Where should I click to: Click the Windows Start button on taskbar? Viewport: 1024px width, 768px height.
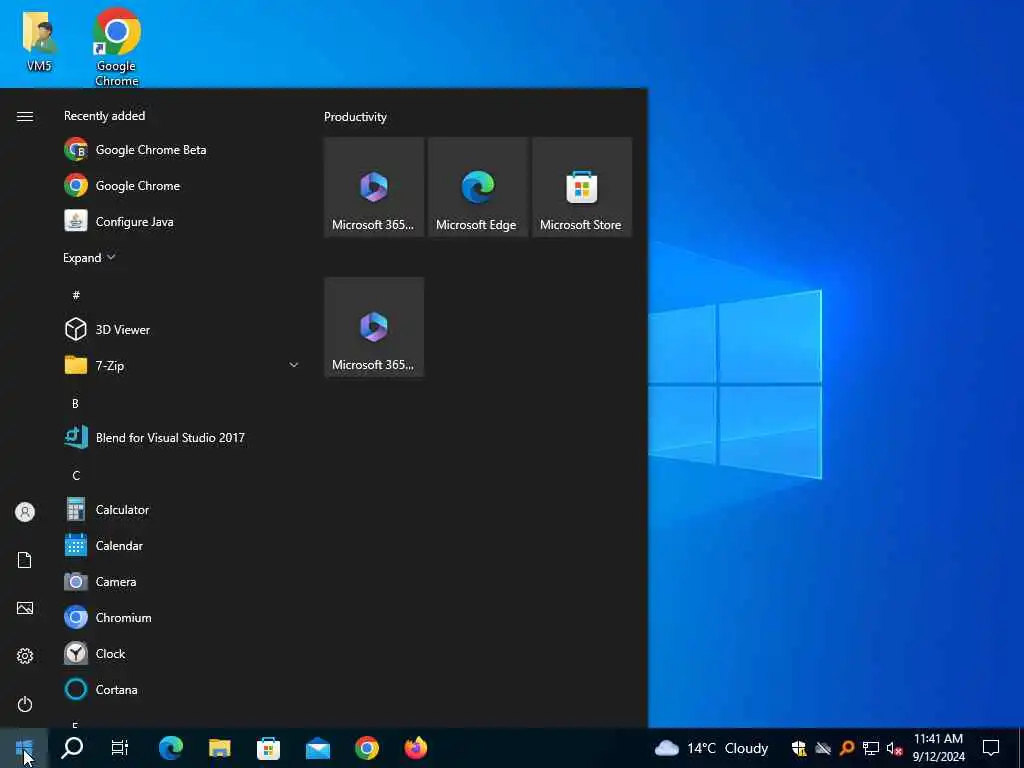pos(24,748)
